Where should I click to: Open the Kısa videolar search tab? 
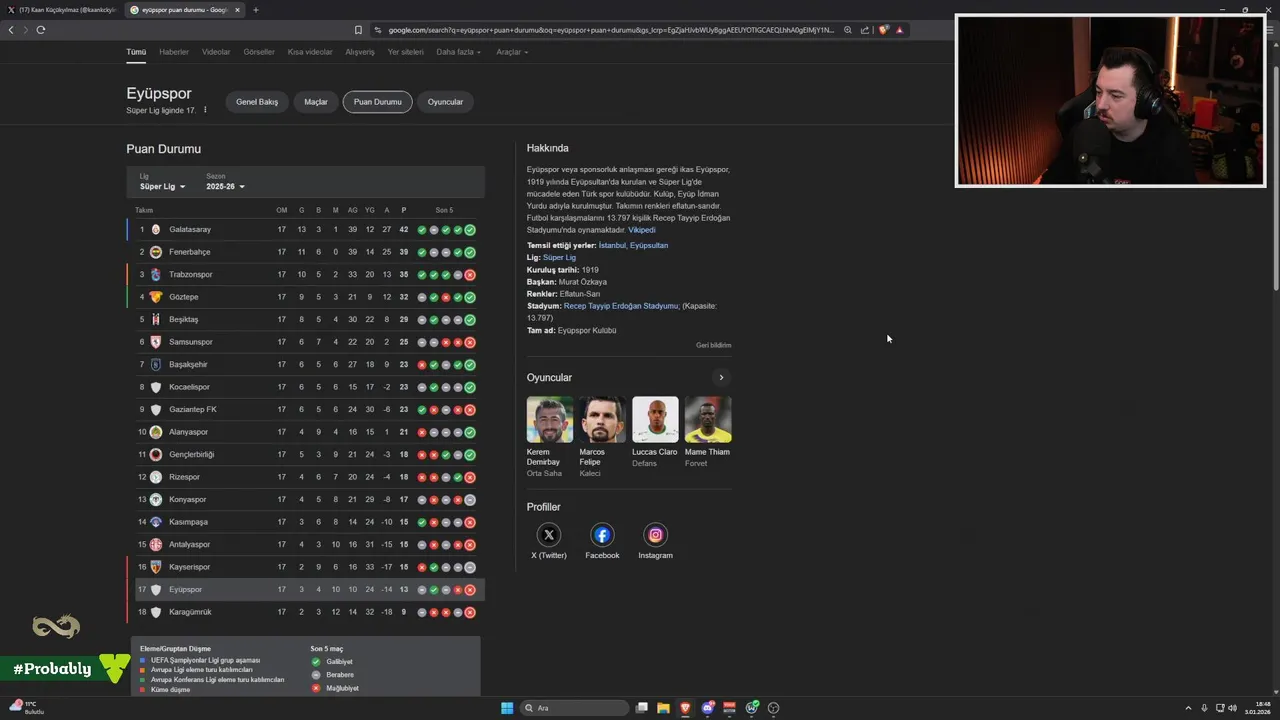point(310,52)
